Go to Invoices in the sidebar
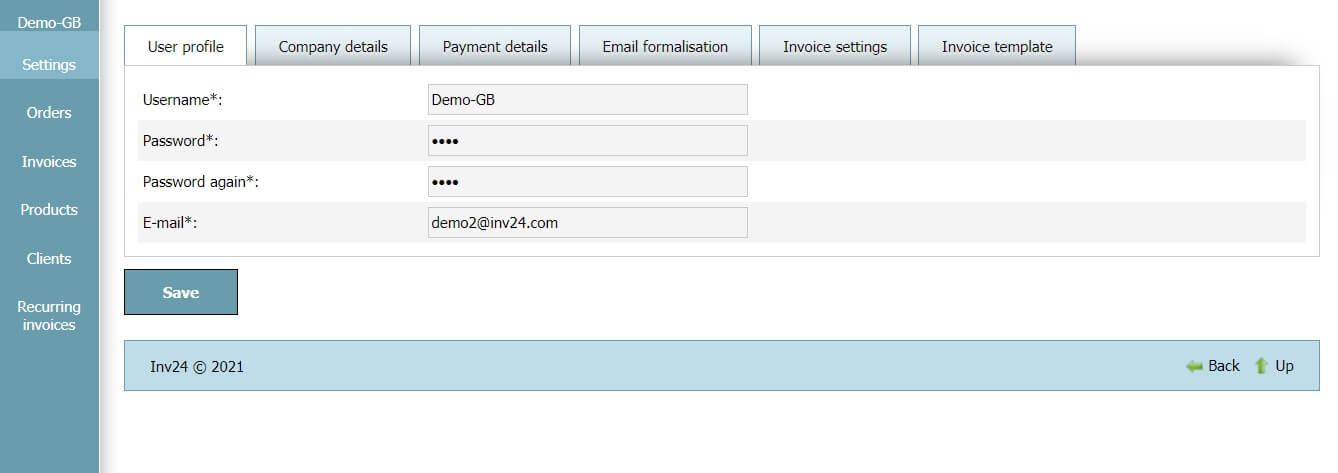 49,161
